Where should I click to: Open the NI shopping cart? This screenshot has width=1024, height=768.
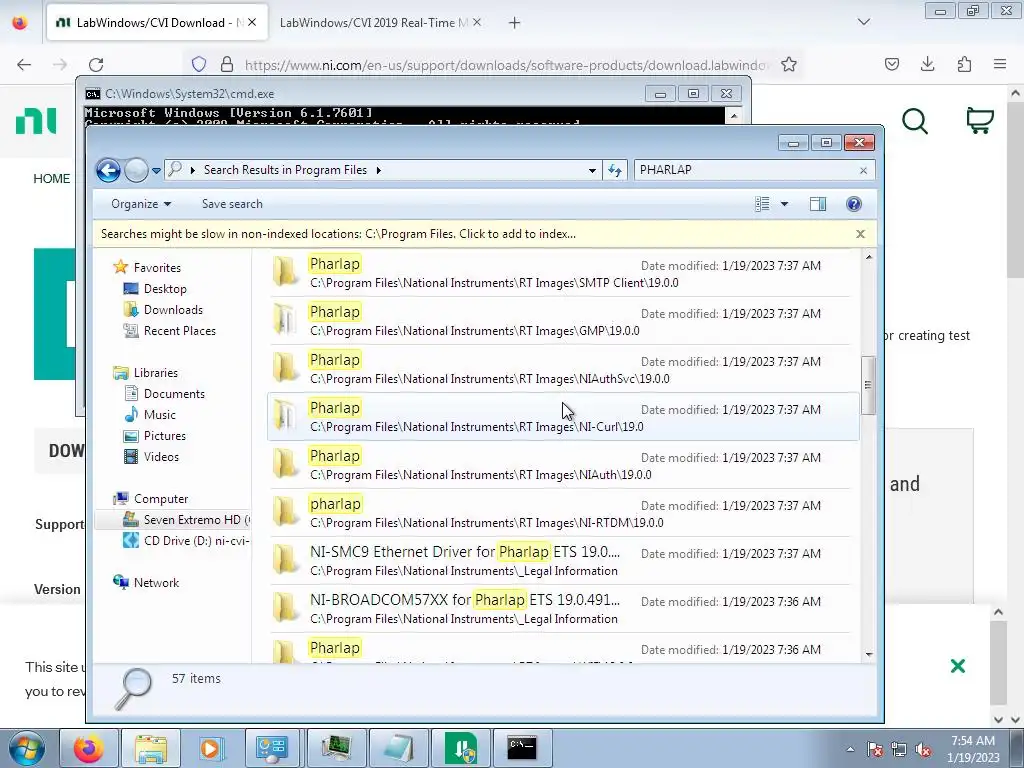point(980,121)
